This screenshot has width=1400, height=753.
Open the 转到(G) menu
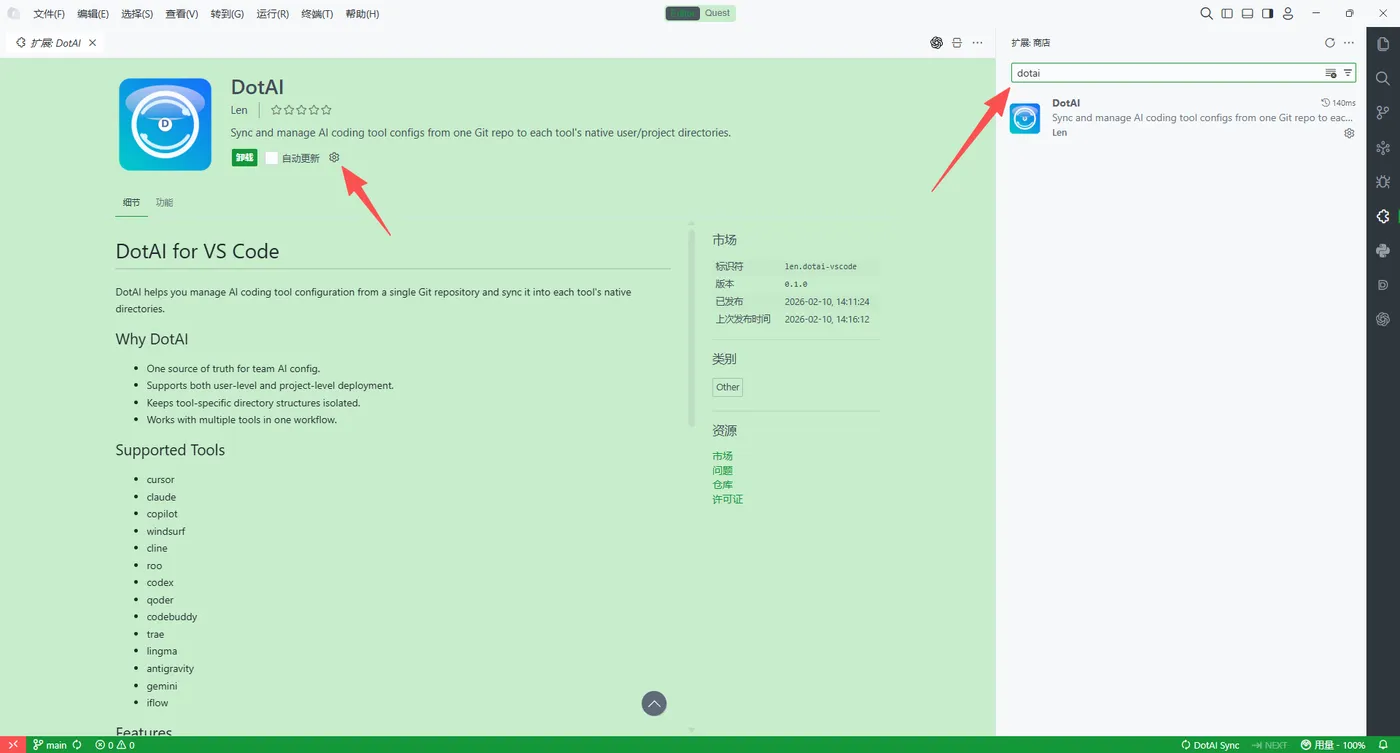click(227, 14)
